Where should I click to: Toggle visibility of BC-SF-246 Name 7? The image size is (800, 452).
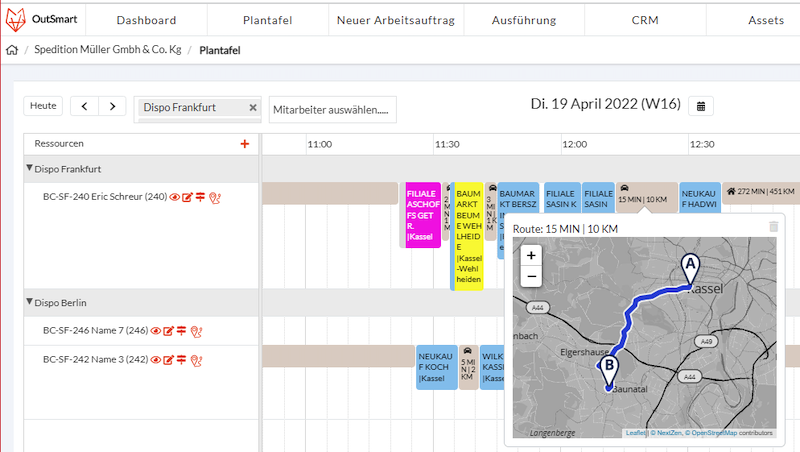click(x=156, y=331)
